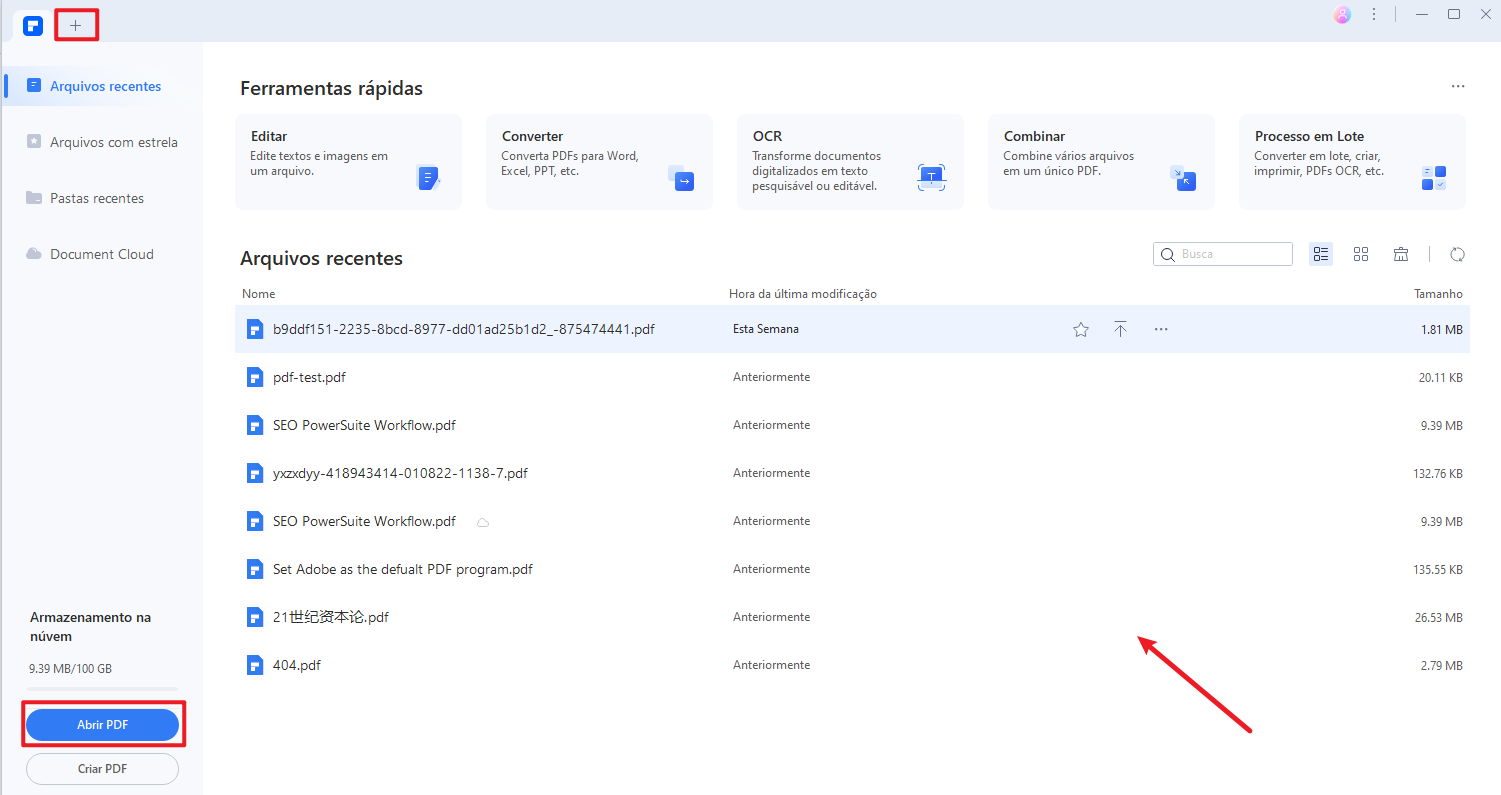This screenshot has height=795, width=1501.
Task: Select the Converter quick tool
Action: (598, 161)
